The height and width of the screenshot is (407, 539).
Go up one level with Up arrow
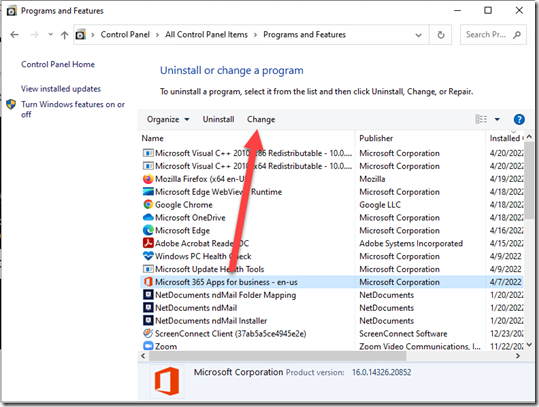point(64,35)
